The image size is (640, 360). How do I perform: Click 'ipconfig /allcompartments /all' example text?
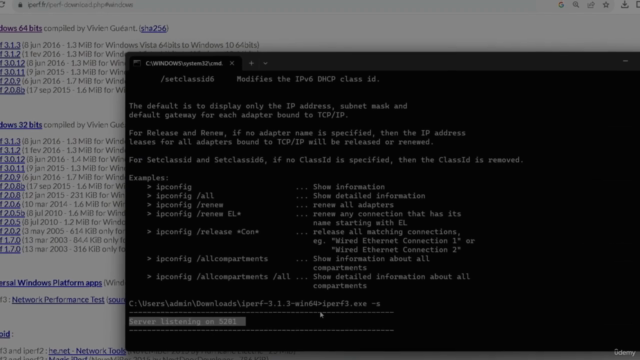[223, 277]
